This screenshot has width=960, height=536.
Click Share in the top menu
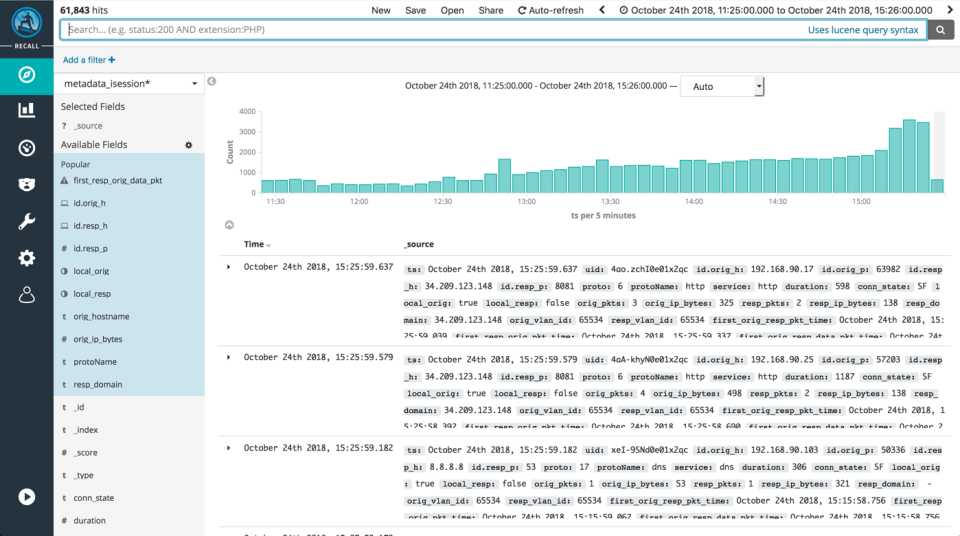pos(491,10)
